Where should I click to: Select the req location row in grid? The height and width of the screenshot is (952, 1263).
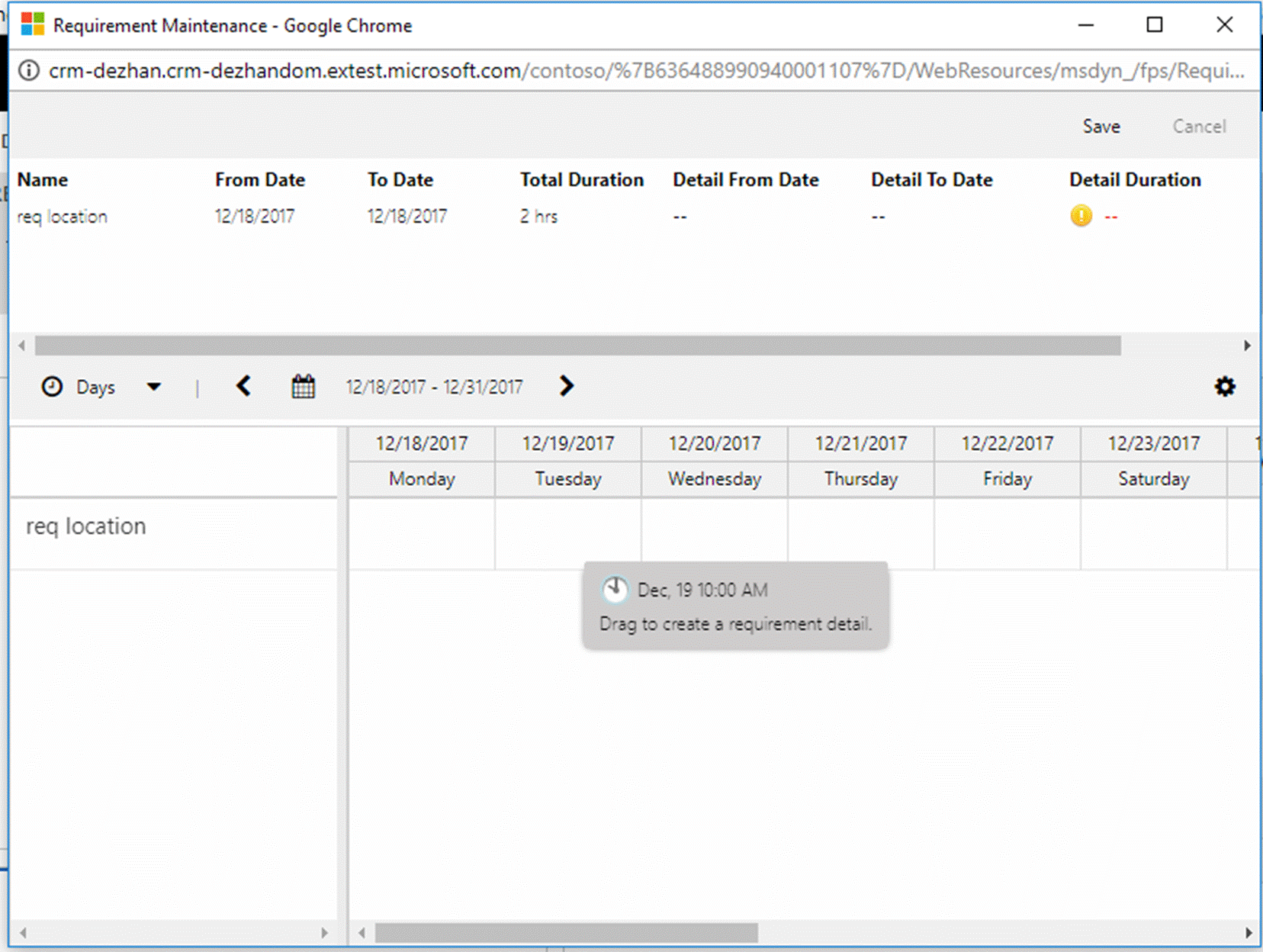point(63,217)
